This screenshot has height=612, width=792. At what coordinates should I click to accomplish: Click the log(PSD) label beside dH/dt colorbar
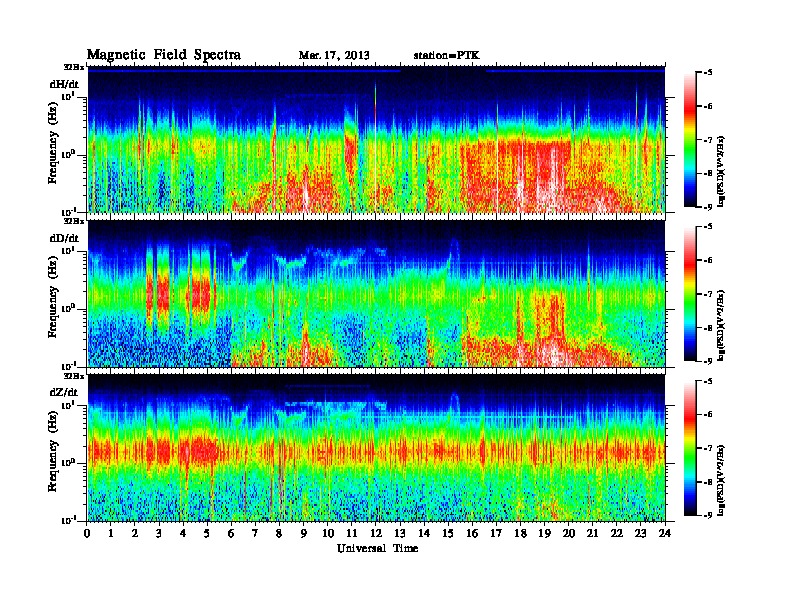[722, 171]
